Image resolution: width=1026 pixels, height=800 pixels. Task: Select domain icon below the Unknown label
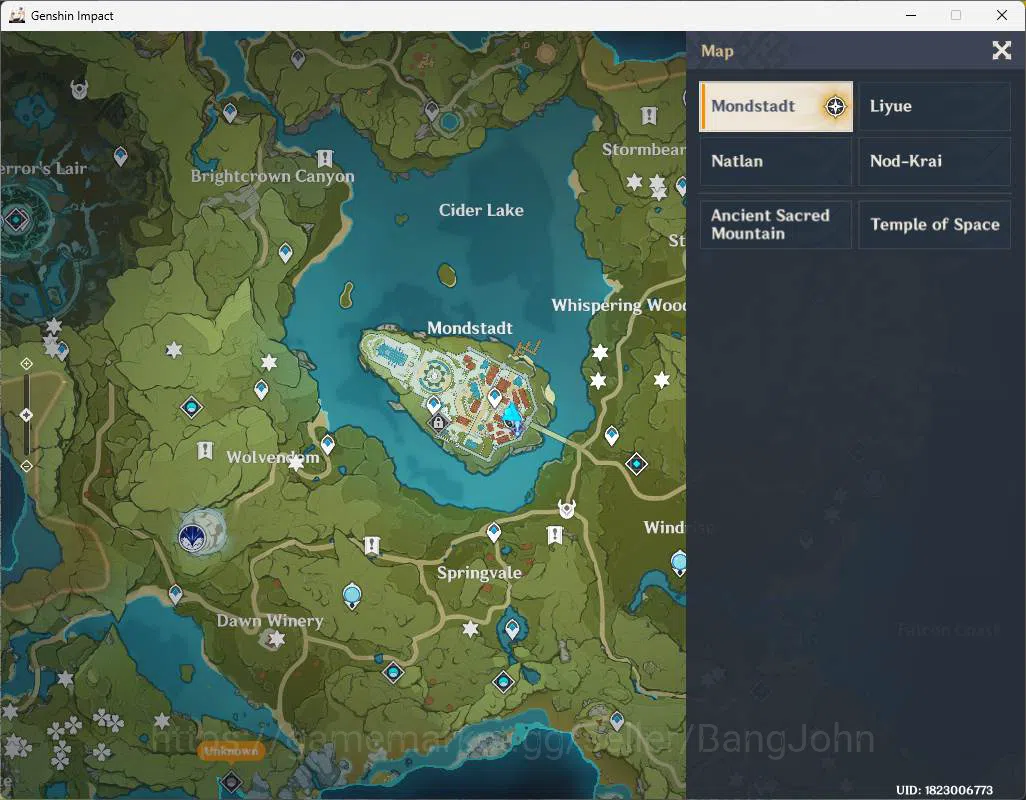(231, 781)
